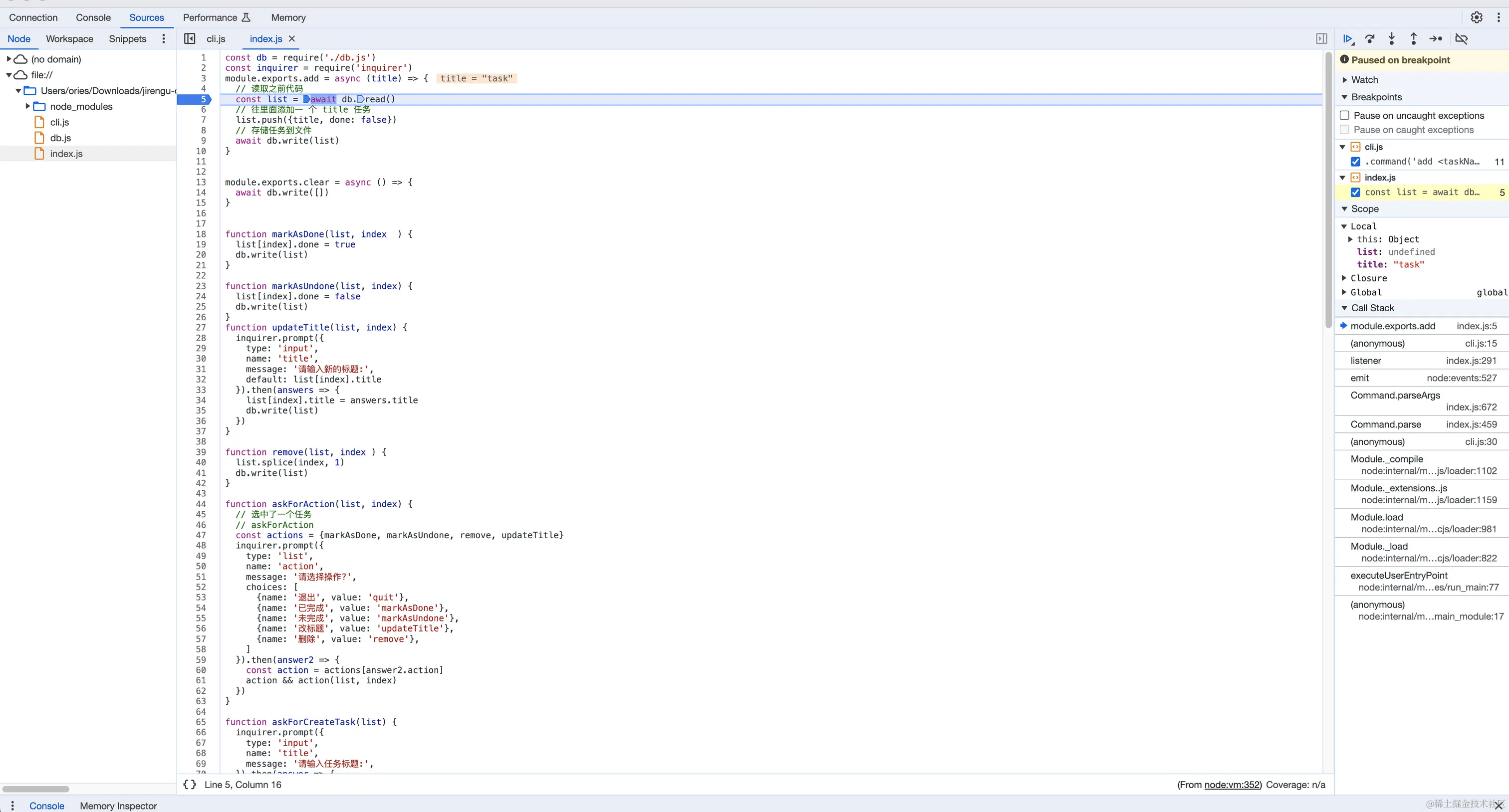Open the cli.js file tab
This screenshot has height=812, width=1509.
[x=216, y=38]
